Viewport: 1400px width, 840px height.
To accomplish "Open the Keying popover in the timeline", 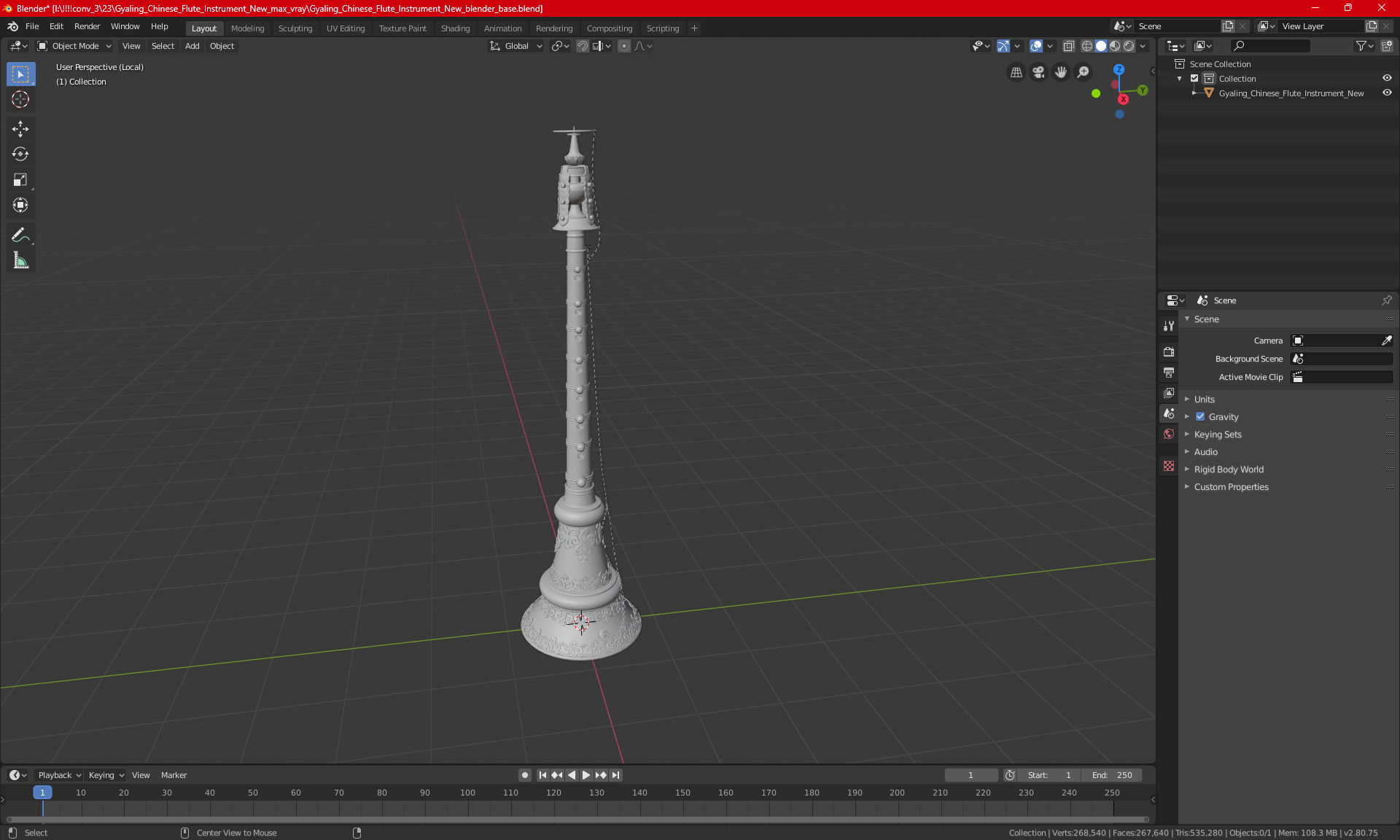I will (x=106, y=775).
